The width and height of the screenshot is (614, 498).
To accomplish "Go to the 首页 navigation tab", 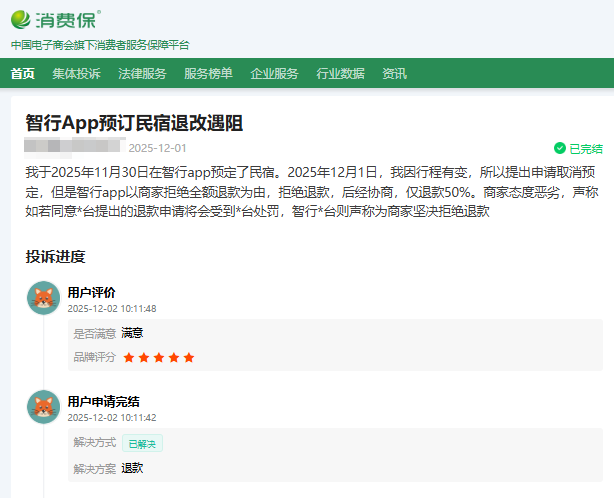I will click(x=23, y=73).
